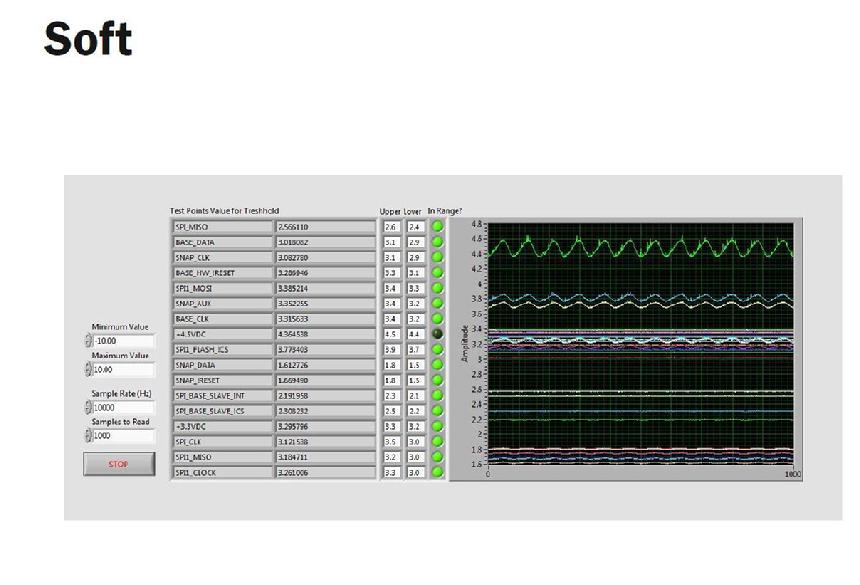Click the In Range LED for BASE_HW_IRESET
The height and width of the screenshot is (585, 860).
pos(437,272)
